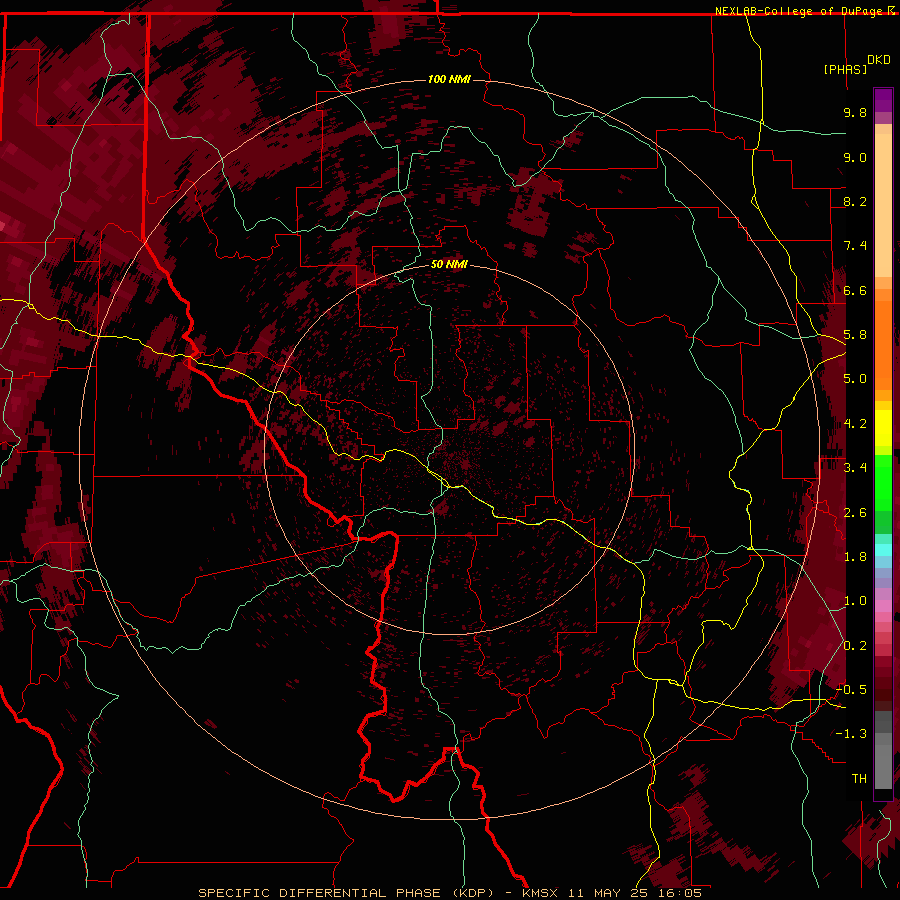Image resolution: width=900 pixels, height=900 pixels.
Task: Click the 5.8 scale value
Action: (x=855, y=335)
